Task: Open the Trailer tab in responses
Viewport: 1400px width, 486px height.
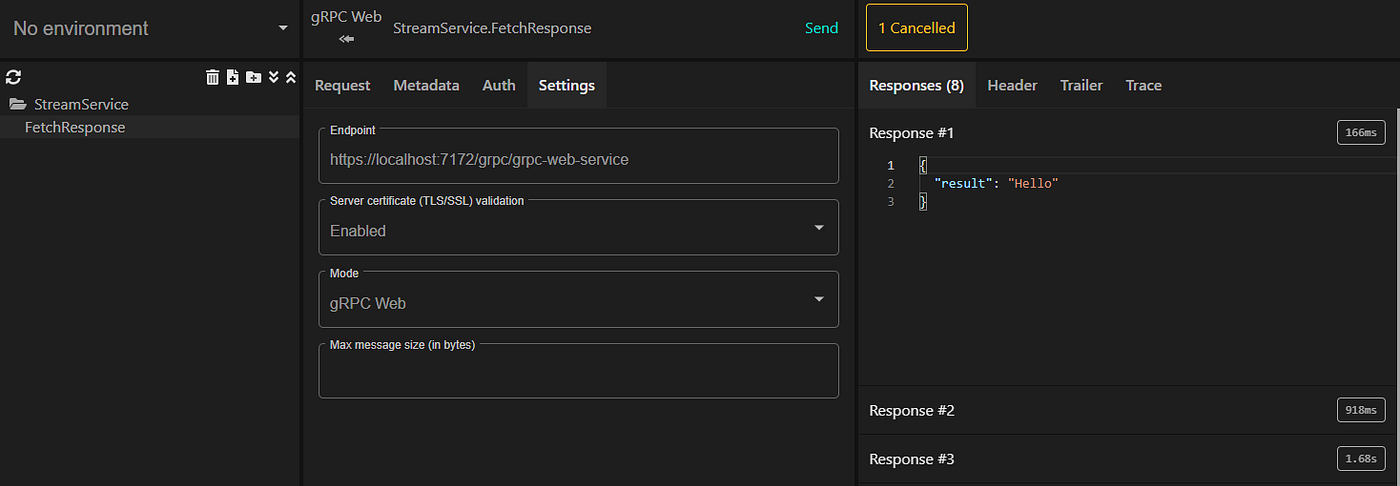Action: [1081, 85]
